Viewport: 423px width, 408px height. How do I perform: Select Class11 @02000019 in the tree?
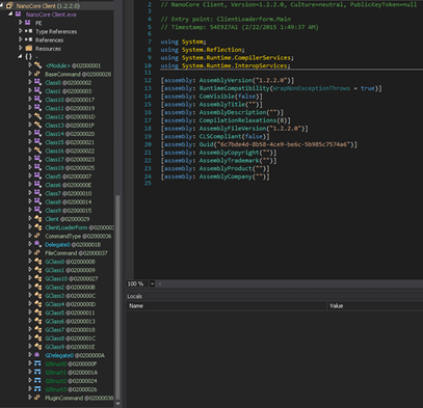[x=70, y=108]
